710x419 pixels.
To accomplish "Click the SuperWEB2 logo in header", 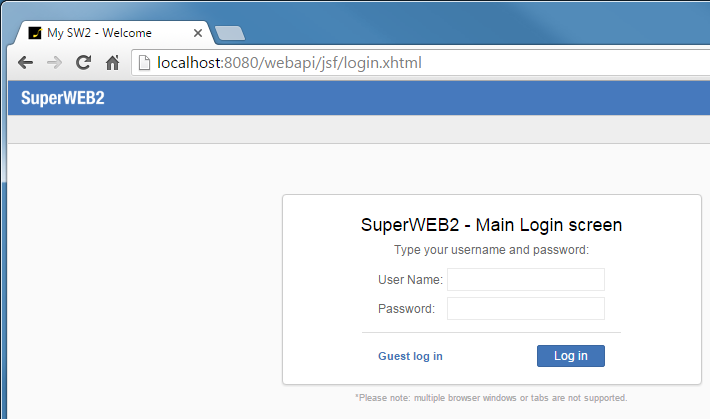I will click(62, 98).
